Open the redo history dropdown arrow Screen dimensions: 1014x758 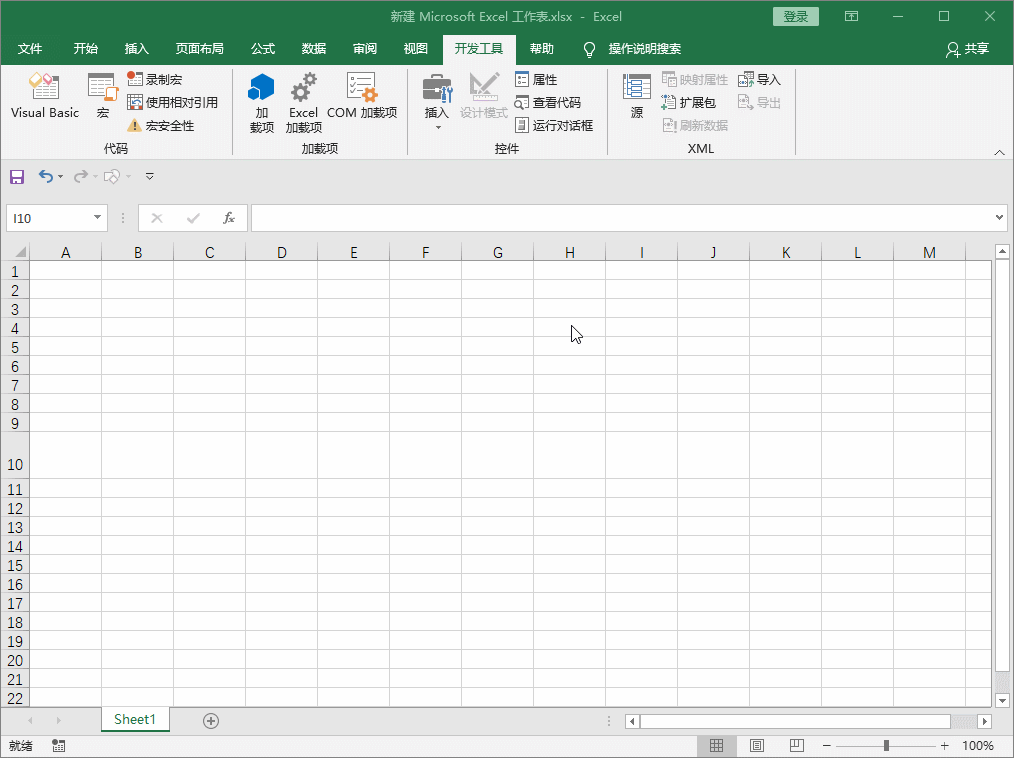click(x=95, y=177)
